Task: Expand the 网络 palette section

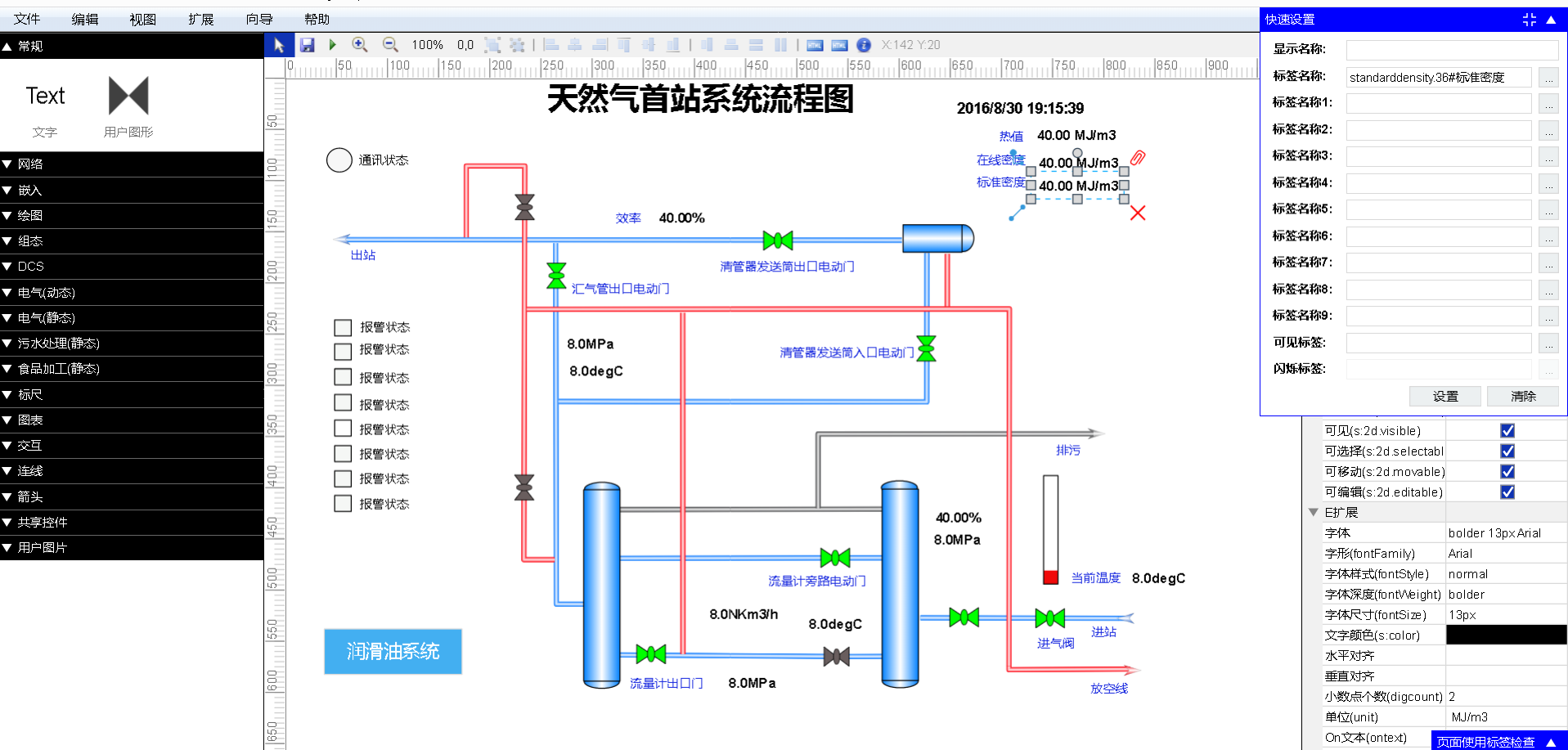Action: click(132, 164)
